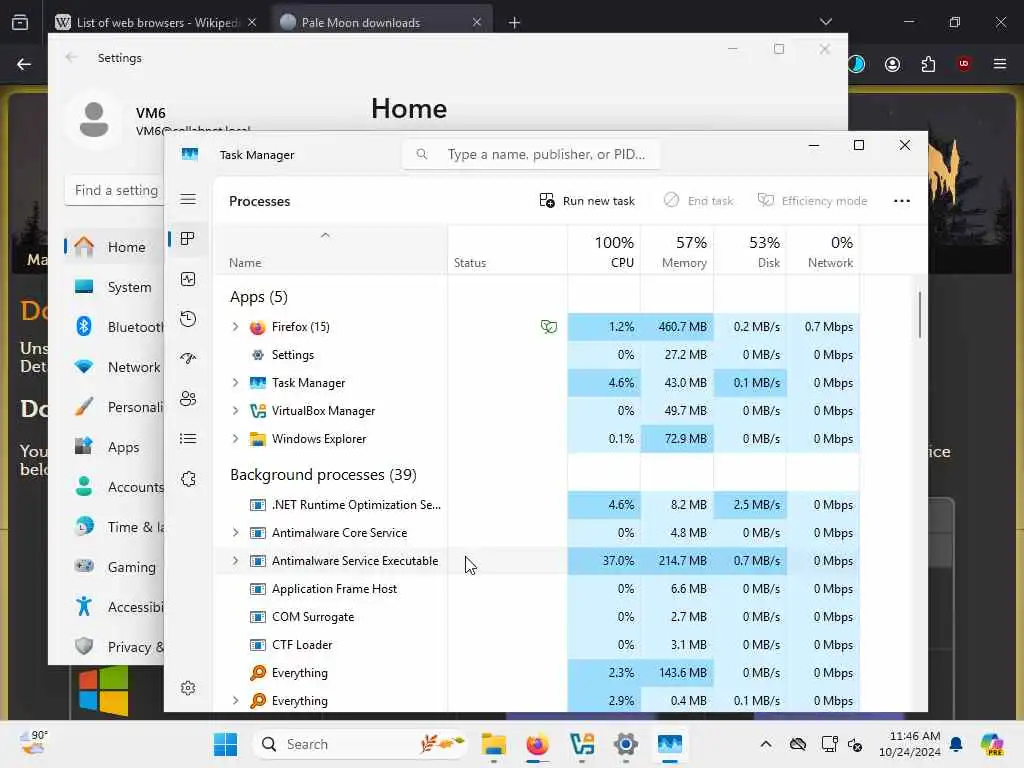Sort processes by Memory column header
This screenshot has height=768, width=1024.
[677, 250]
